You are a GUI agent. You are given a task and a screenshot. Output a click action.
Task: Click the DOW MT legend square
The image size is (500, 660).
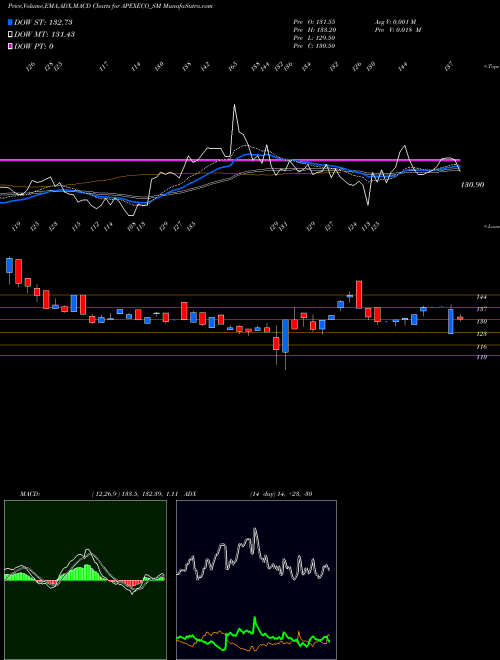pos(11,34)
